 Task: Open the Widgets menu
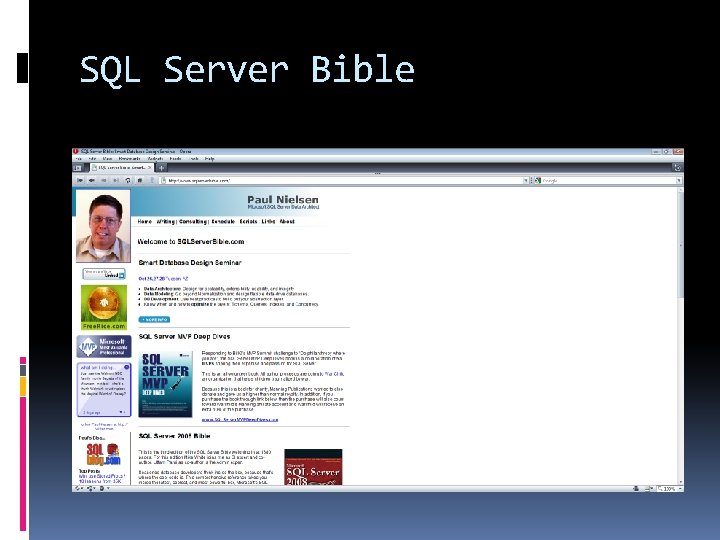coord(155,158)
